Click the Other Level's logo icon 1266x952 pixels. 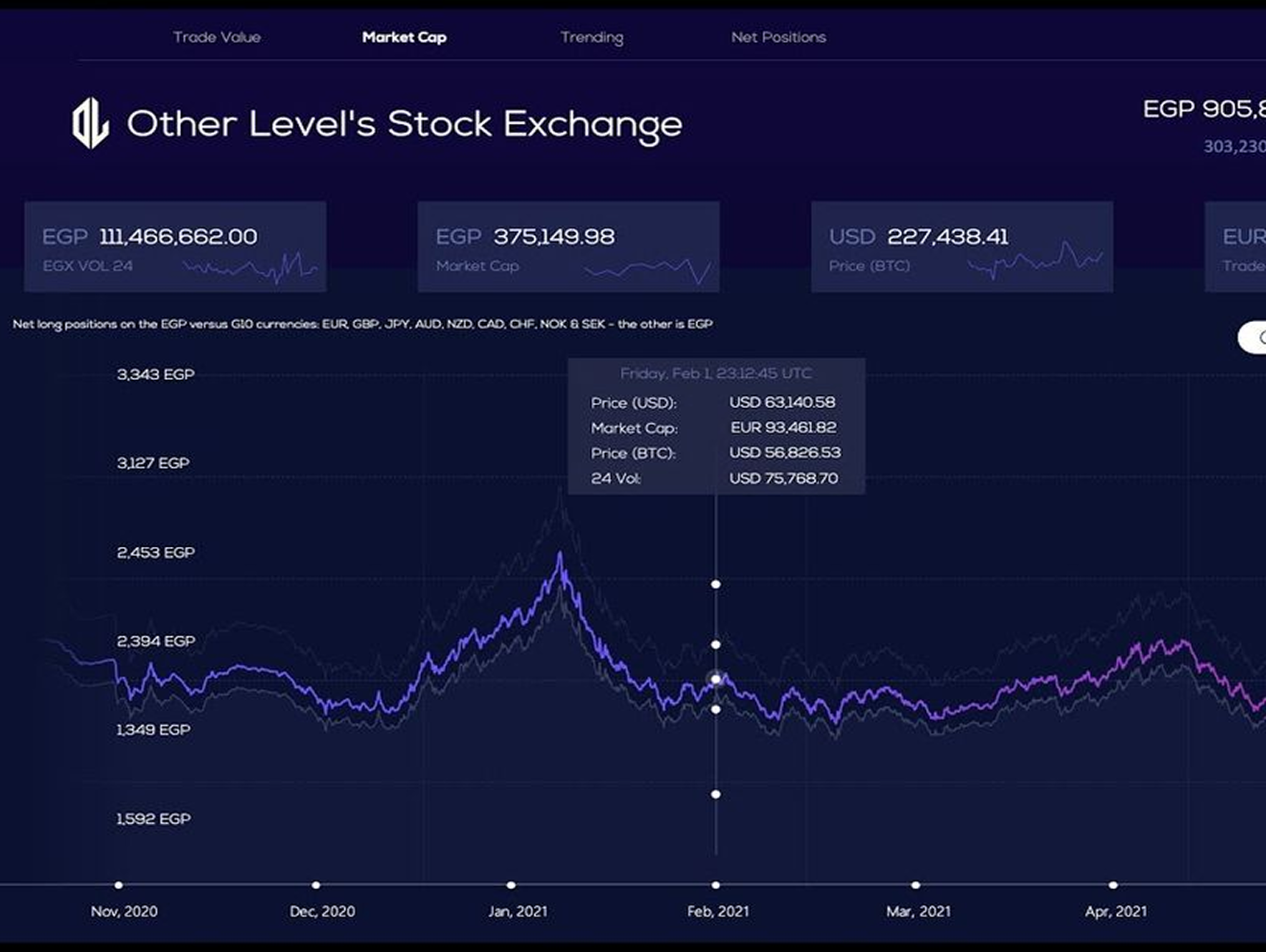90,123
